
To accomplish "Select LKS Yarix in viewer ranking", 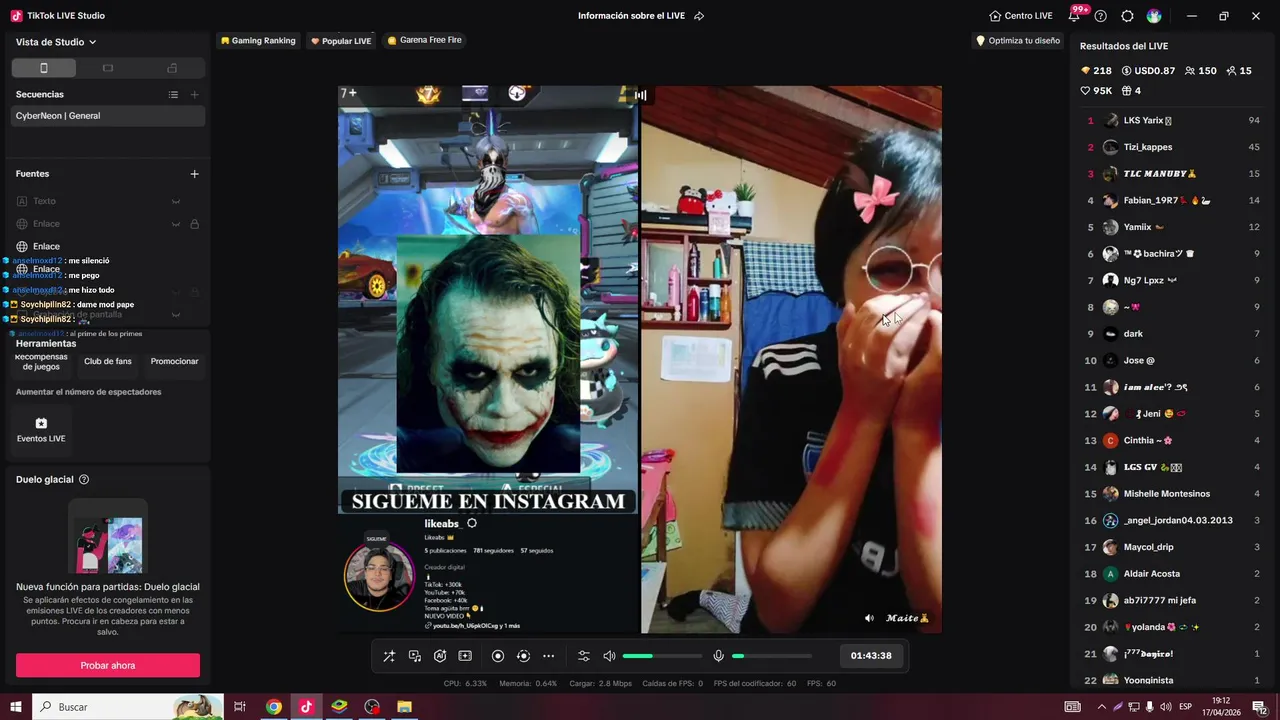I will (x=1172, y=120).
